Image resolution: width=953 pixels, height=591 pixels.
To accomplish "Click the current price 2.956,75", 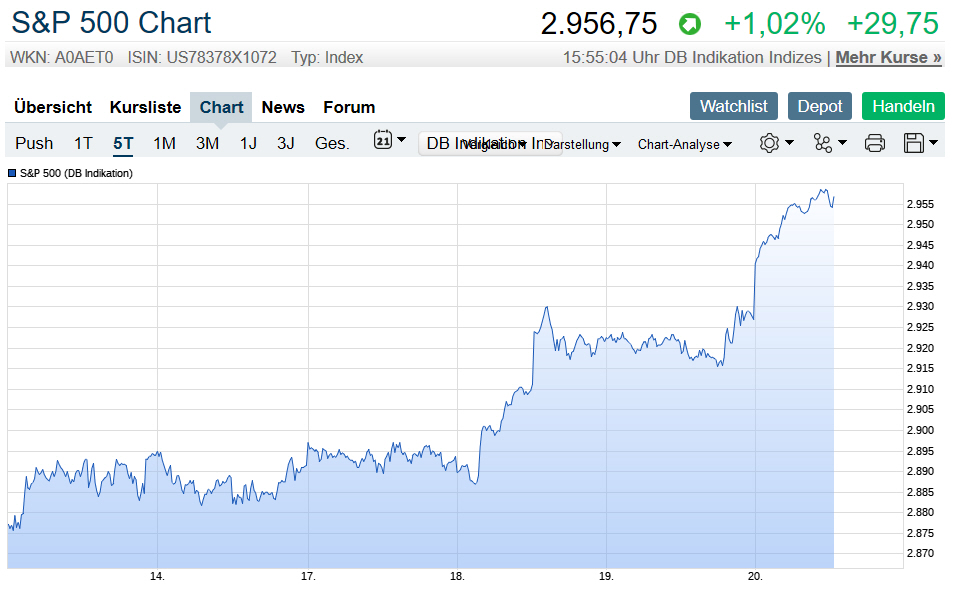I will [x=599, y=24].
